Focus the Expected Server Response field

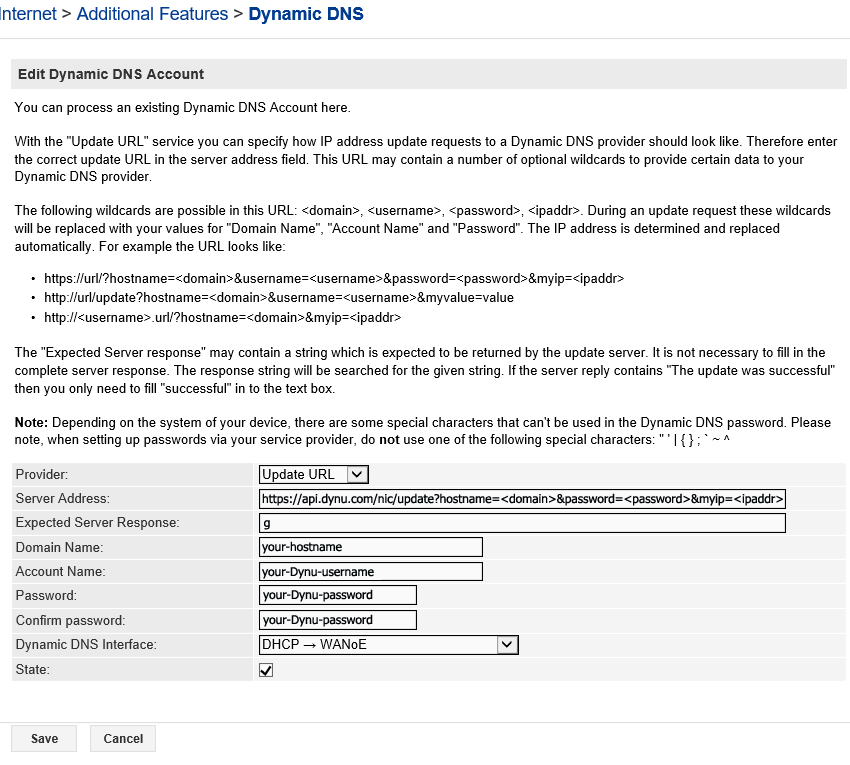tap(522, 523)
